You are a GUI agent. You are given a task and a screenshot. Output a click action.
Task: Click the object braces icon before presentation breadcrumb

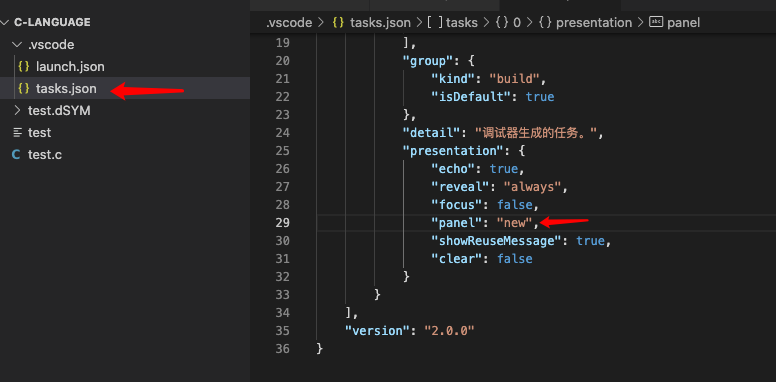(545, 23)
